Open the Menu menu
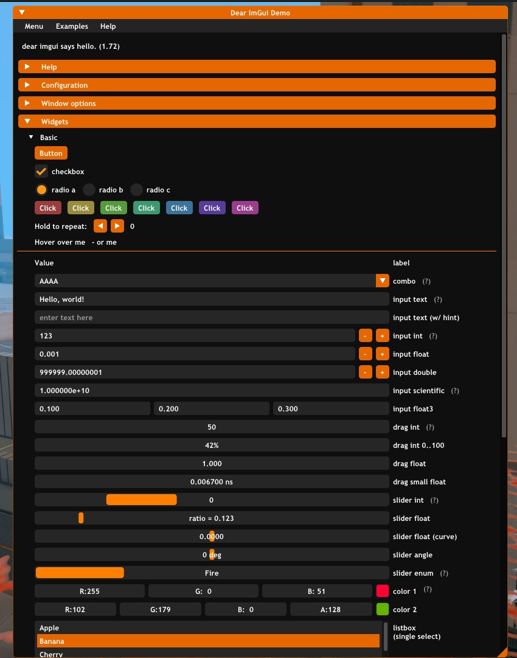The width and height of the screenshot is (517, 658). point(34,26)
